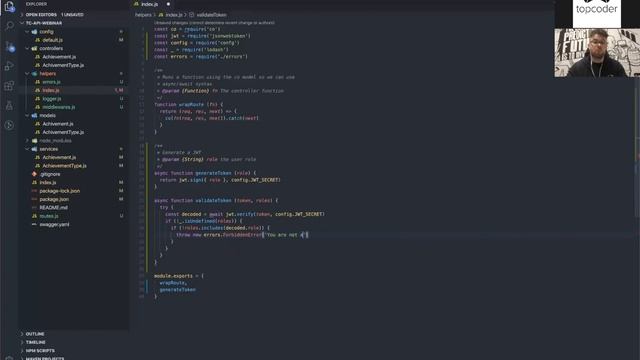Image resolution: width=640 pixels, height=360 pixels.
Task: Click the git icon beside .gitignore
Action: (x=34, y=174)
